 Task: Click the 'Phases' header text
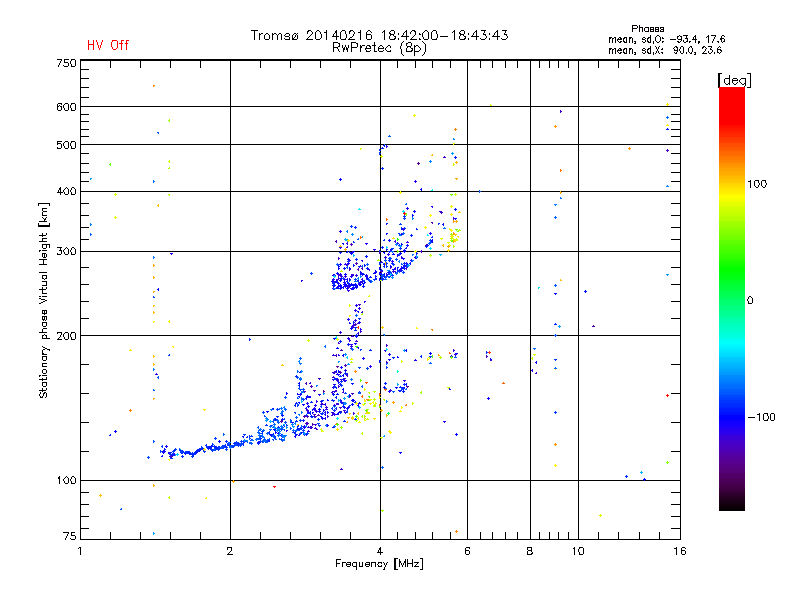tap(647, 29)
